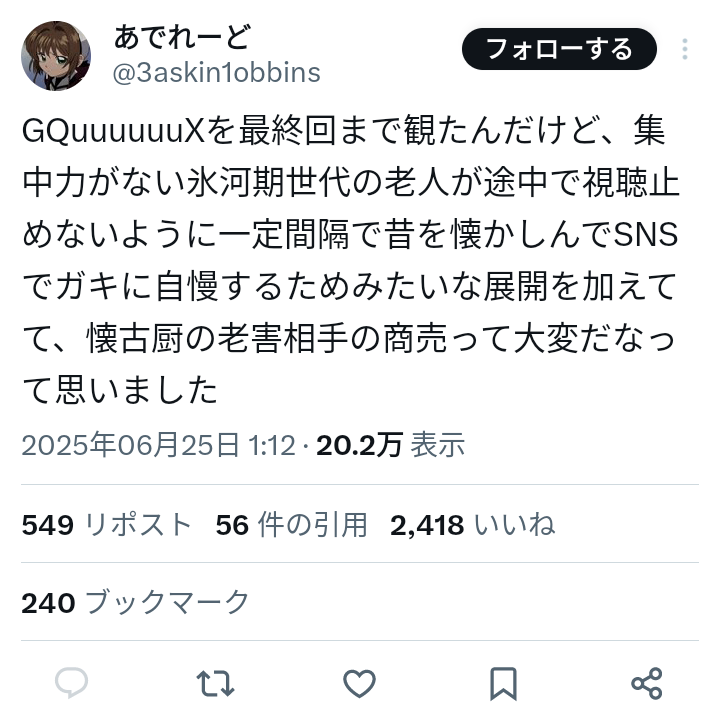Repost this tweet using the arrows icon
This screenshot has width=720, height=718.
215,684
